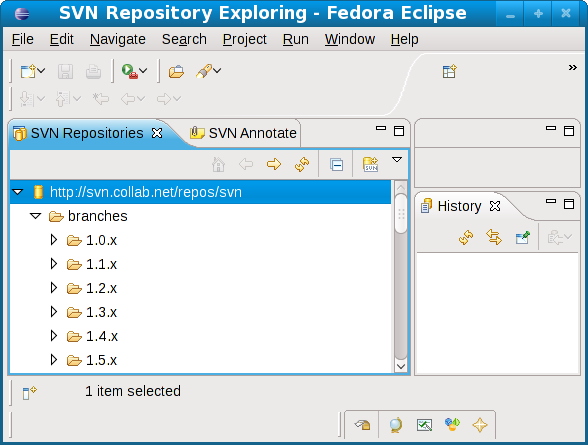Image resolution: width=588 pixels, height=445 pixels.
Task: Toggle Pin this History view
Action: coord(522,237)
